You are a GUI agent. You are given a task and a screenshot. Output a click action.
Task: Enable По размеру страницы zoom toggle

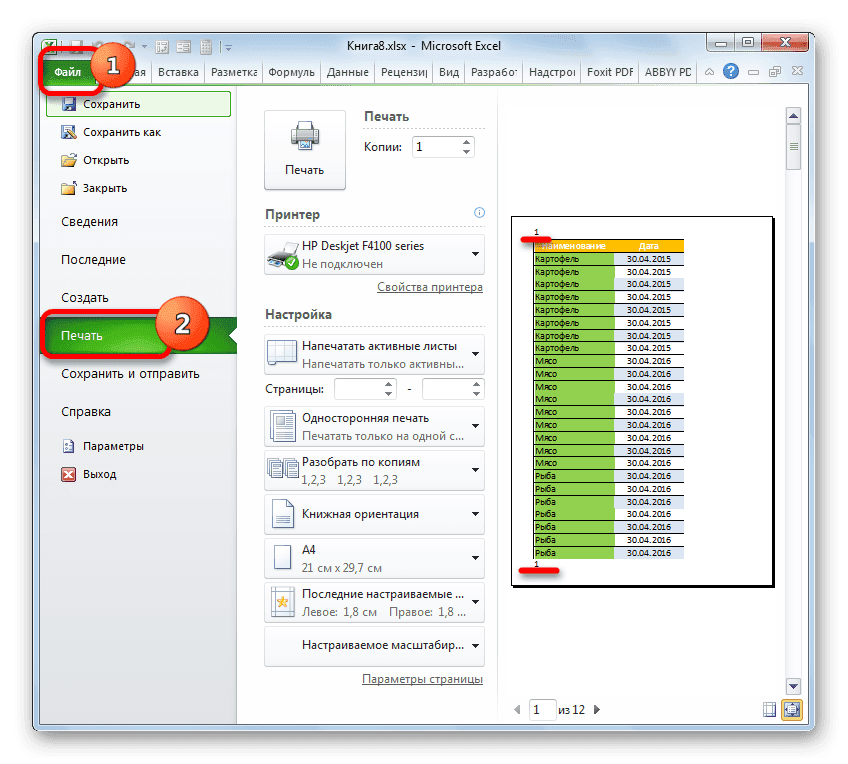click(x=793, y=709)
